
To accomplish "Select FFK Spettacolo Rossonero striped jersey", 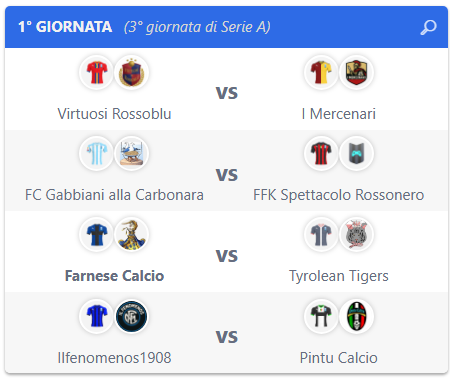I will [322, 153].
